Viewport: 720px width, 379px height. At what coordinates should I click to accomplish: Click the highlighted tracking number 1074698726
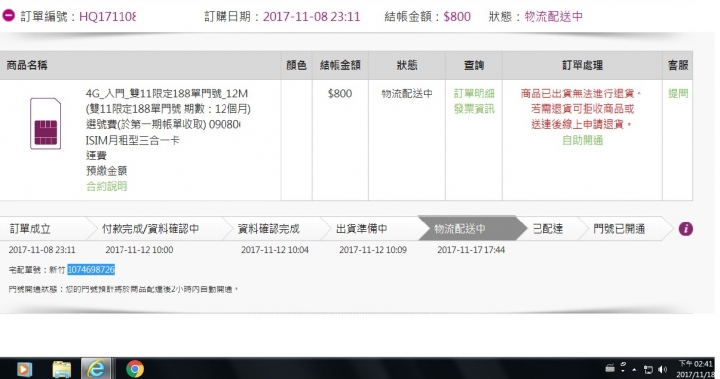[91, 270]
